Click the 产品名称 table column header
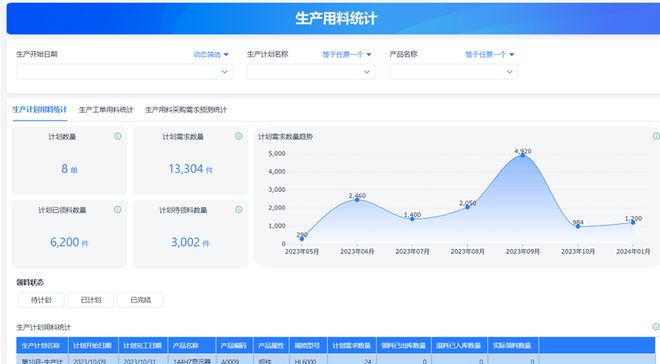 [x=192, y=345]
